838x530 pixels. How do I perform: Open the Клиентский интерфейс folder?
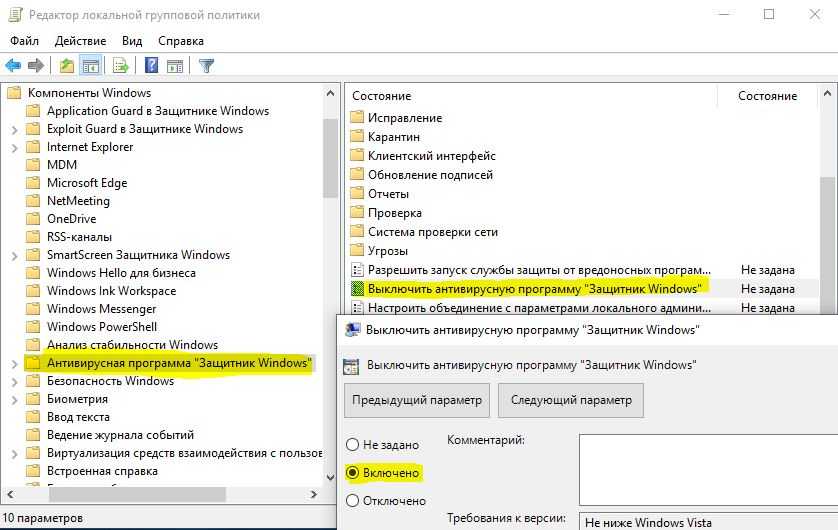coord(432,155)
